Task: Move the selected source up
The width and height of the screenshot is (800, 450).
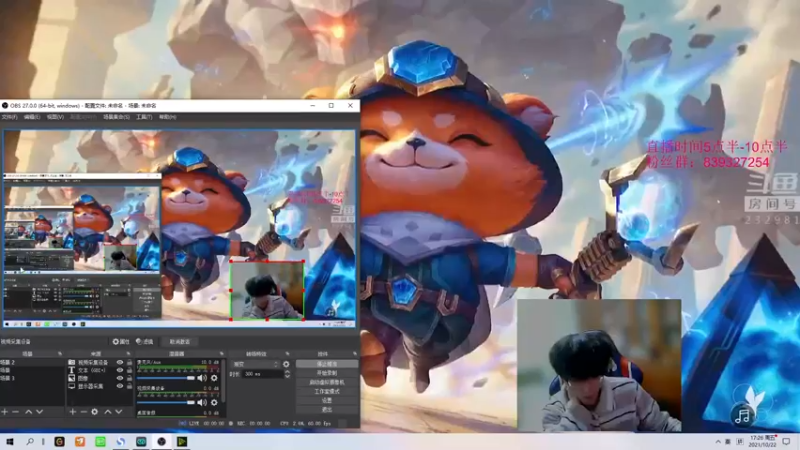Action: 108,412
